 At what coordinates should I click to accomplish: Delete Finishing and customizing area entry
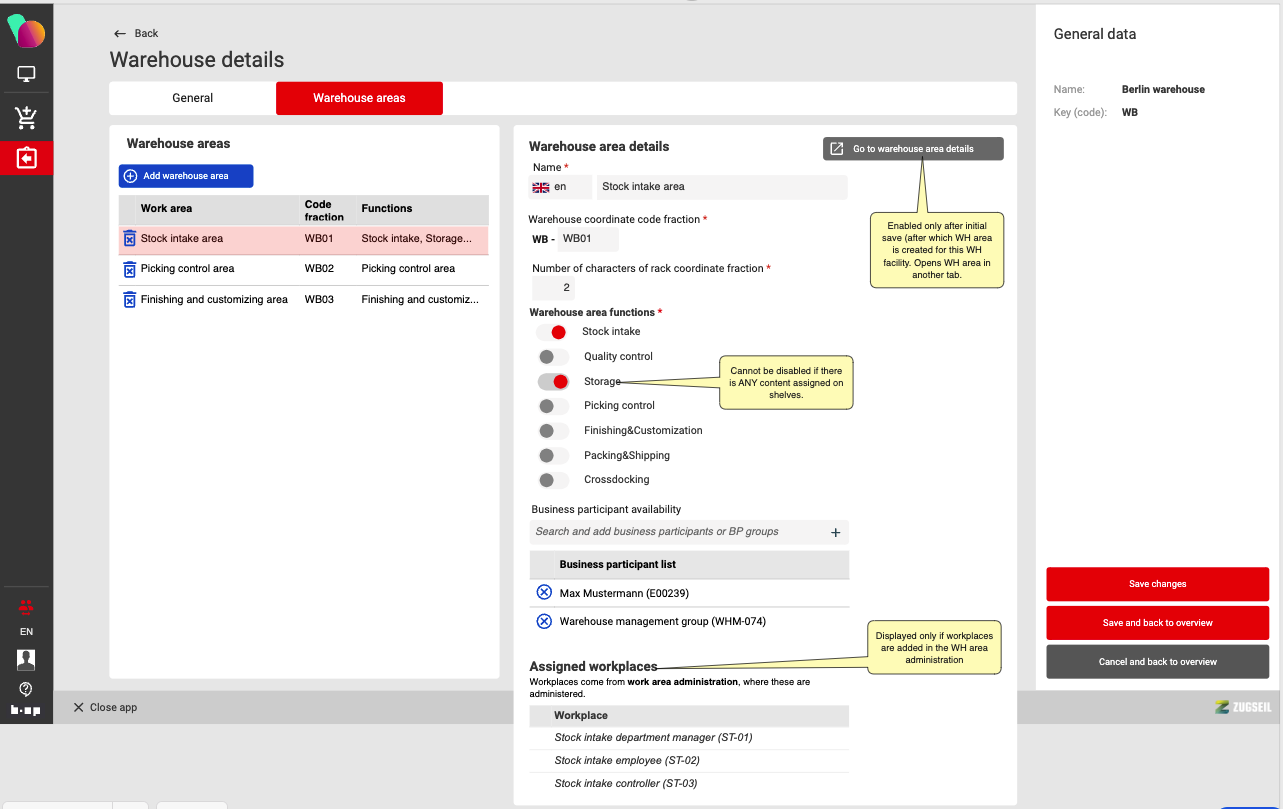point(129,300)
